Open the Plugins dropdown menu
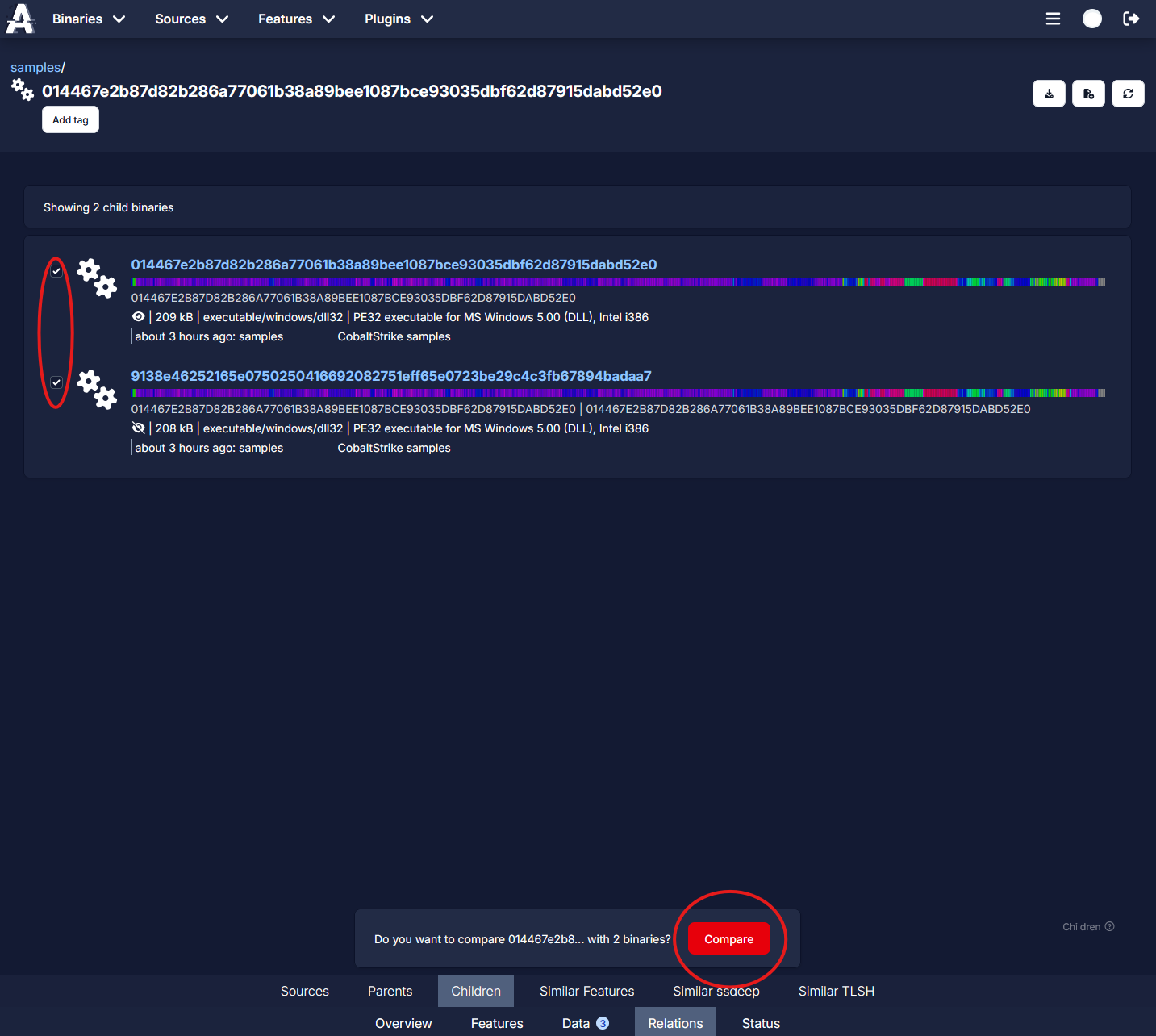This screenshot has height=1036, width=1156. click(x=398, y=19)
